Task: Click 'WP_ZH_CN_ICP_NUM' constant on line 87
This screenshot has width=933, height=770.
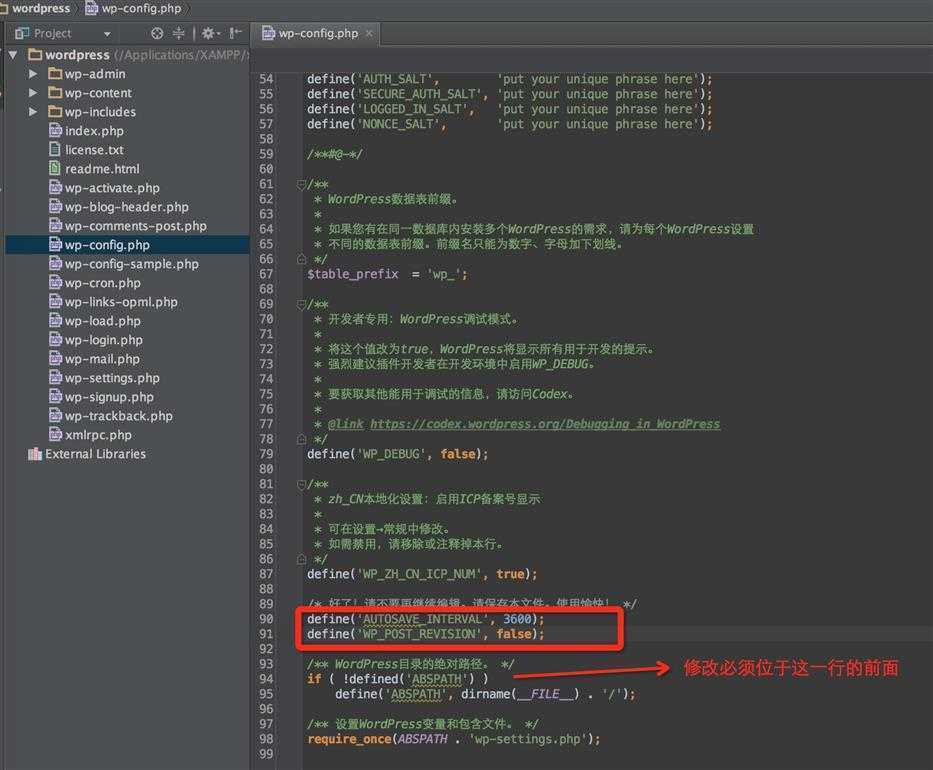Action: click(419, 574)
